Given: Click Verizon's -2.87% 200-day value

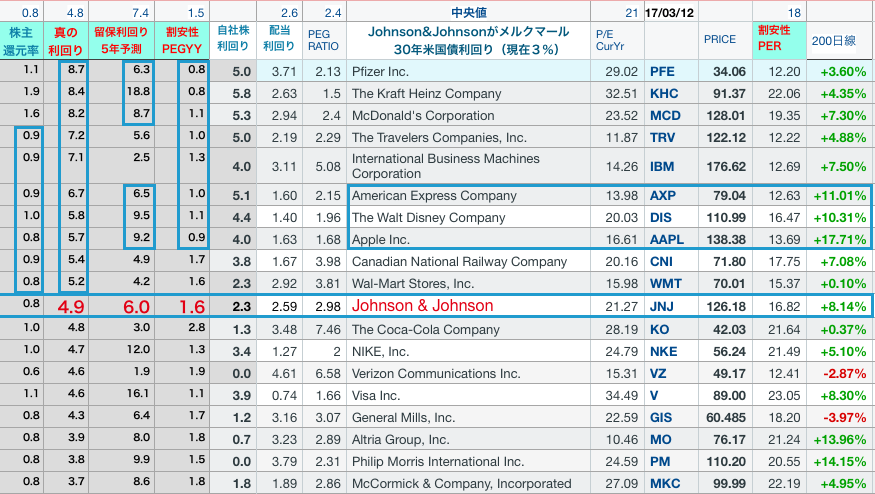Looking at the screenshot, I should (x=845, y=373).
